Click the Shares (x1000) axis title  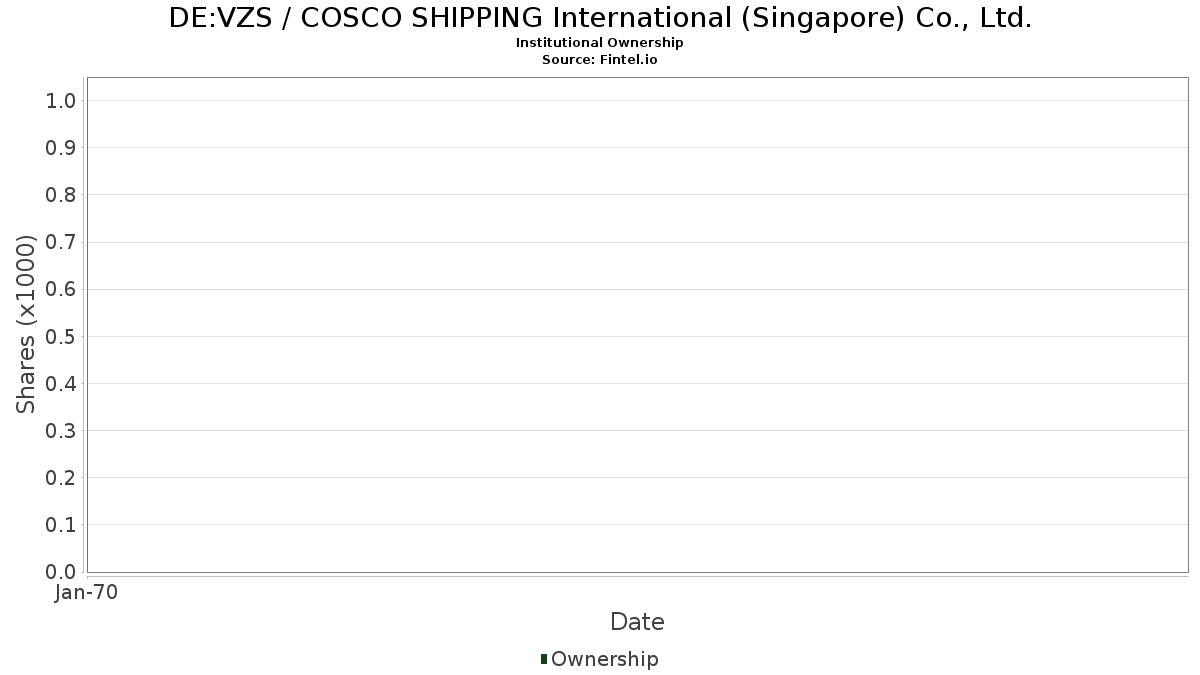click(26, 324)
